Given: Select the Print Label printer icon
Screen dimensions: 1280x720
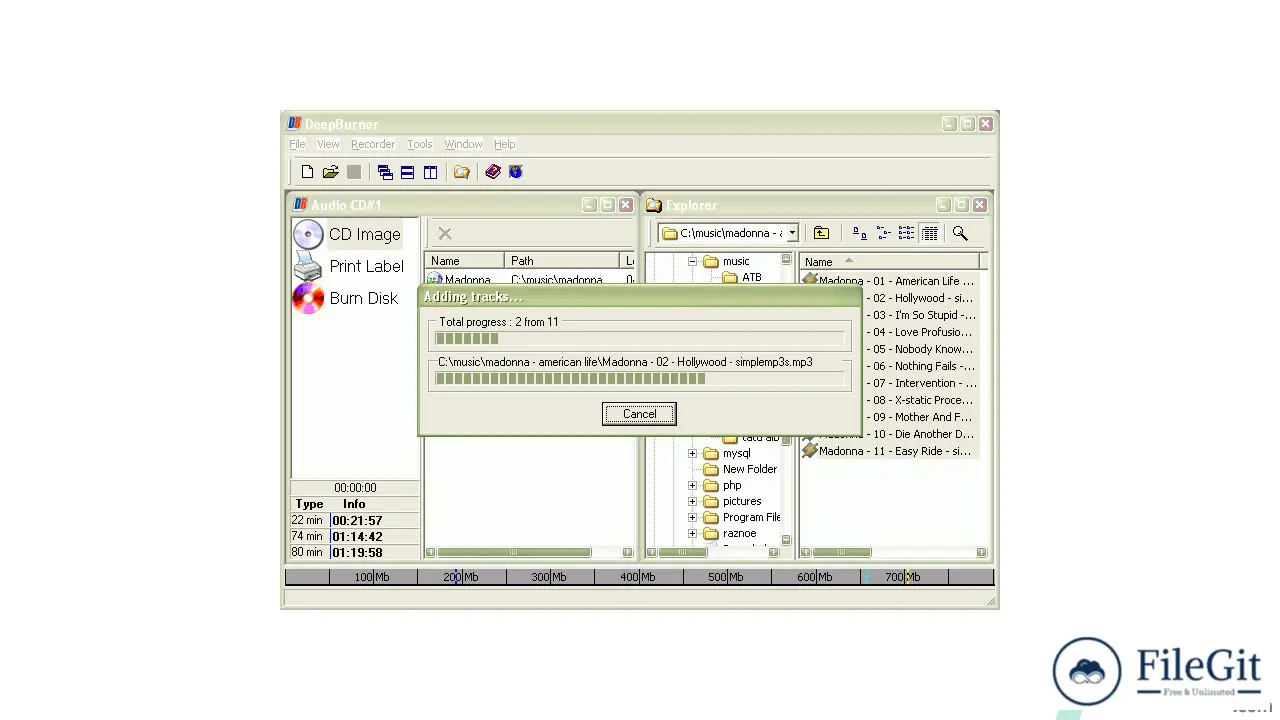Looking at the screenshot, I should tap(308, 266).
